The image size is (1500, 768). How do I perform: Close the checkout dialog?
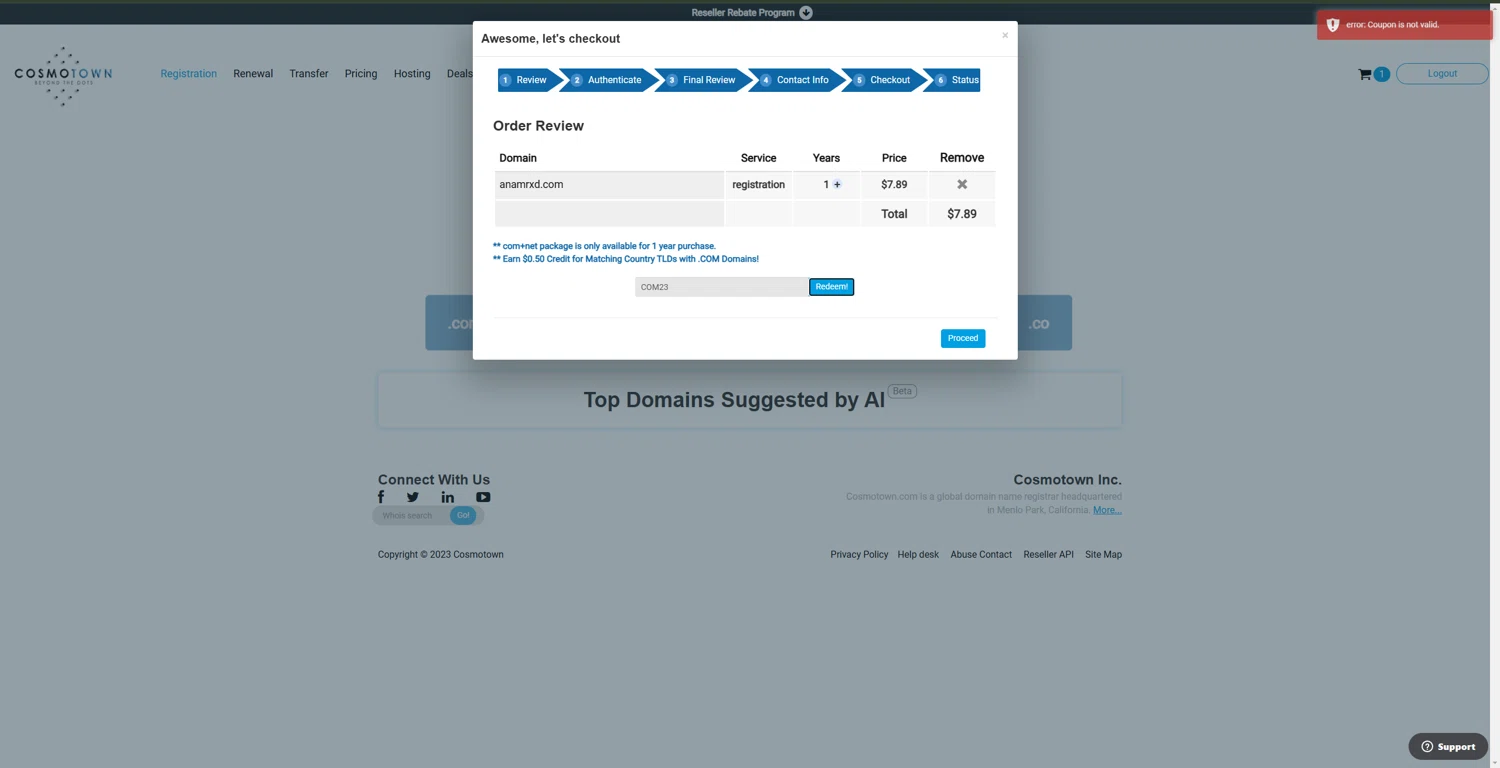pyautogui.click(x=1005, y=35)
